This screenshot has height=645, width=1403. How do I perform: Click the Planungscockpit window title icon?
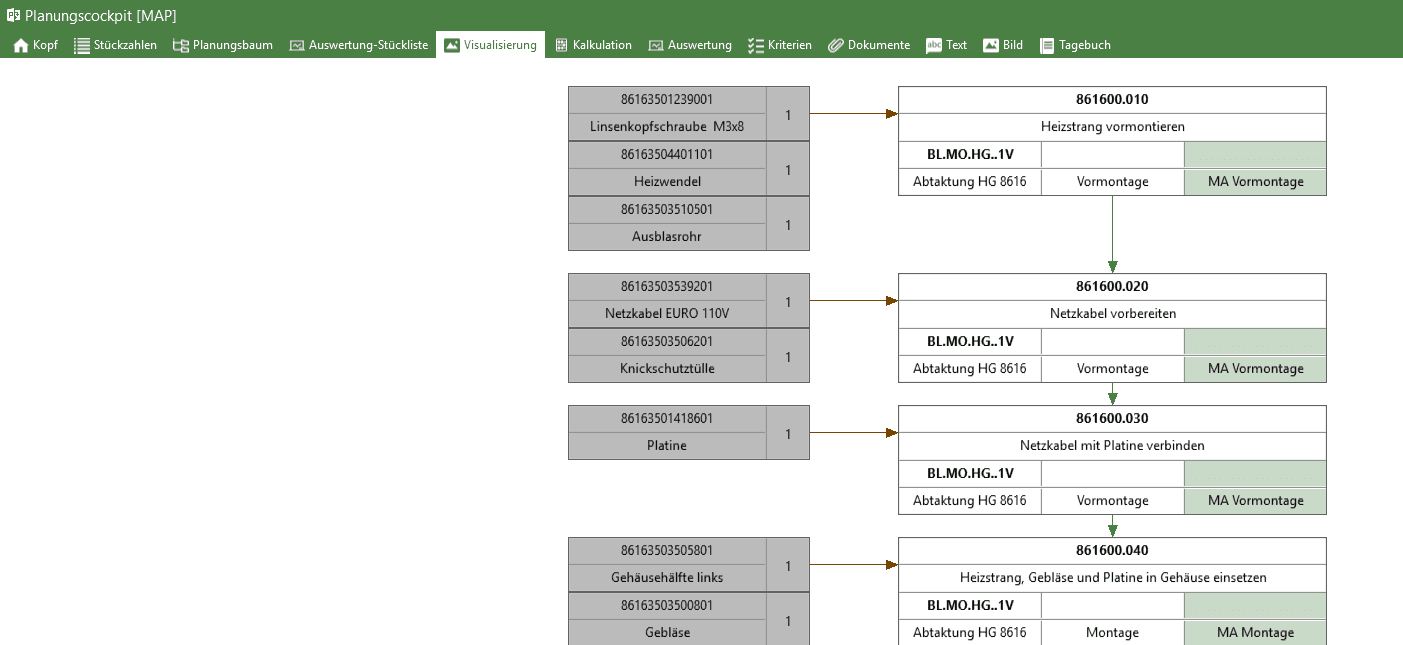(x=13, y=15)
